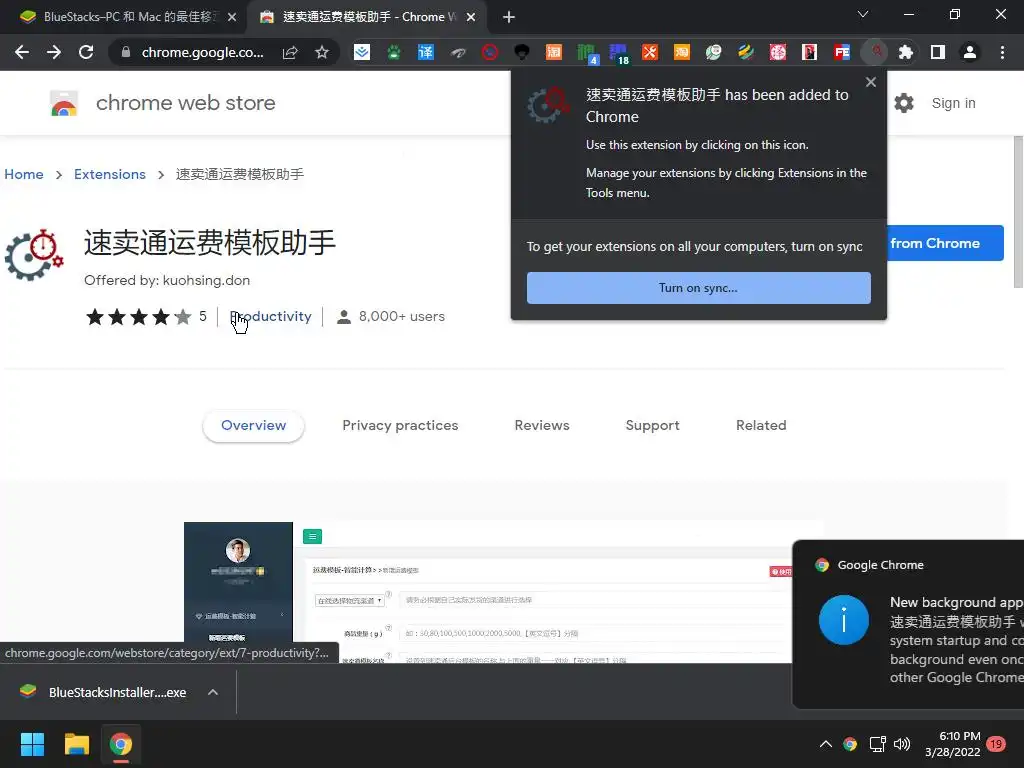The width and height of the screenshot is (1024, 768).
Task: Open File Explorer from the taskbar
Action: point(76,744)
